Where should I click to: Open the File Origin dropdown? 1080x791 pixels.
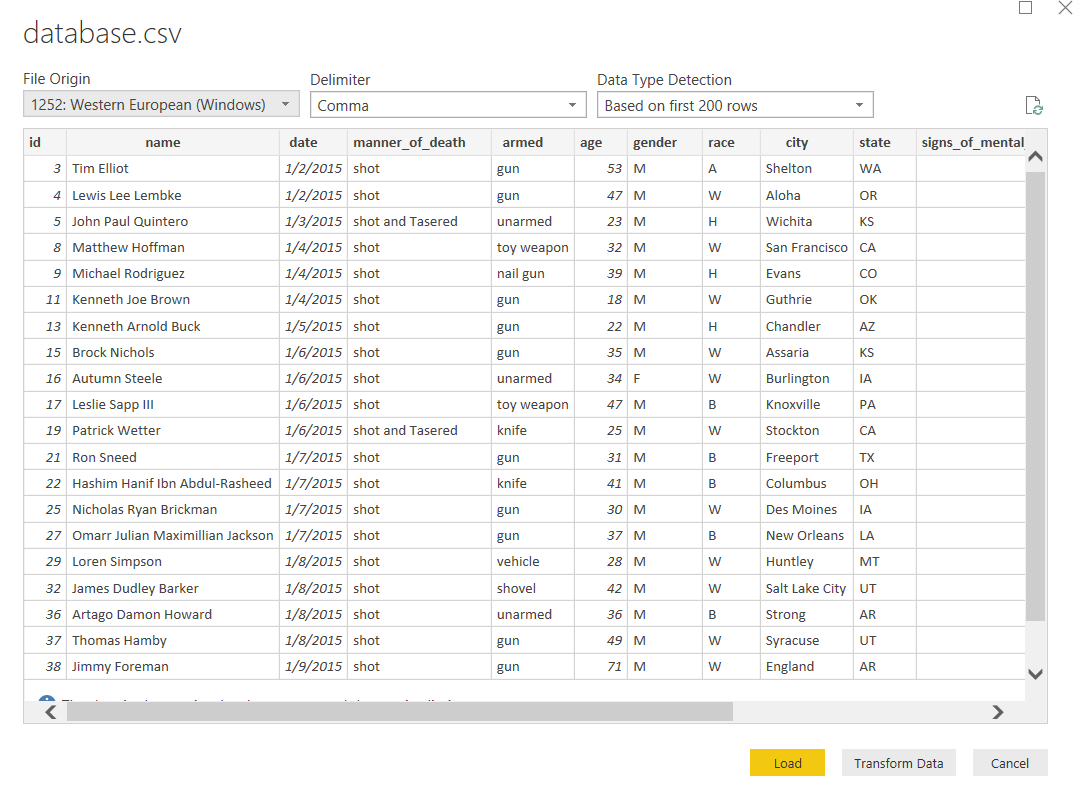click(x=161, y=105)
